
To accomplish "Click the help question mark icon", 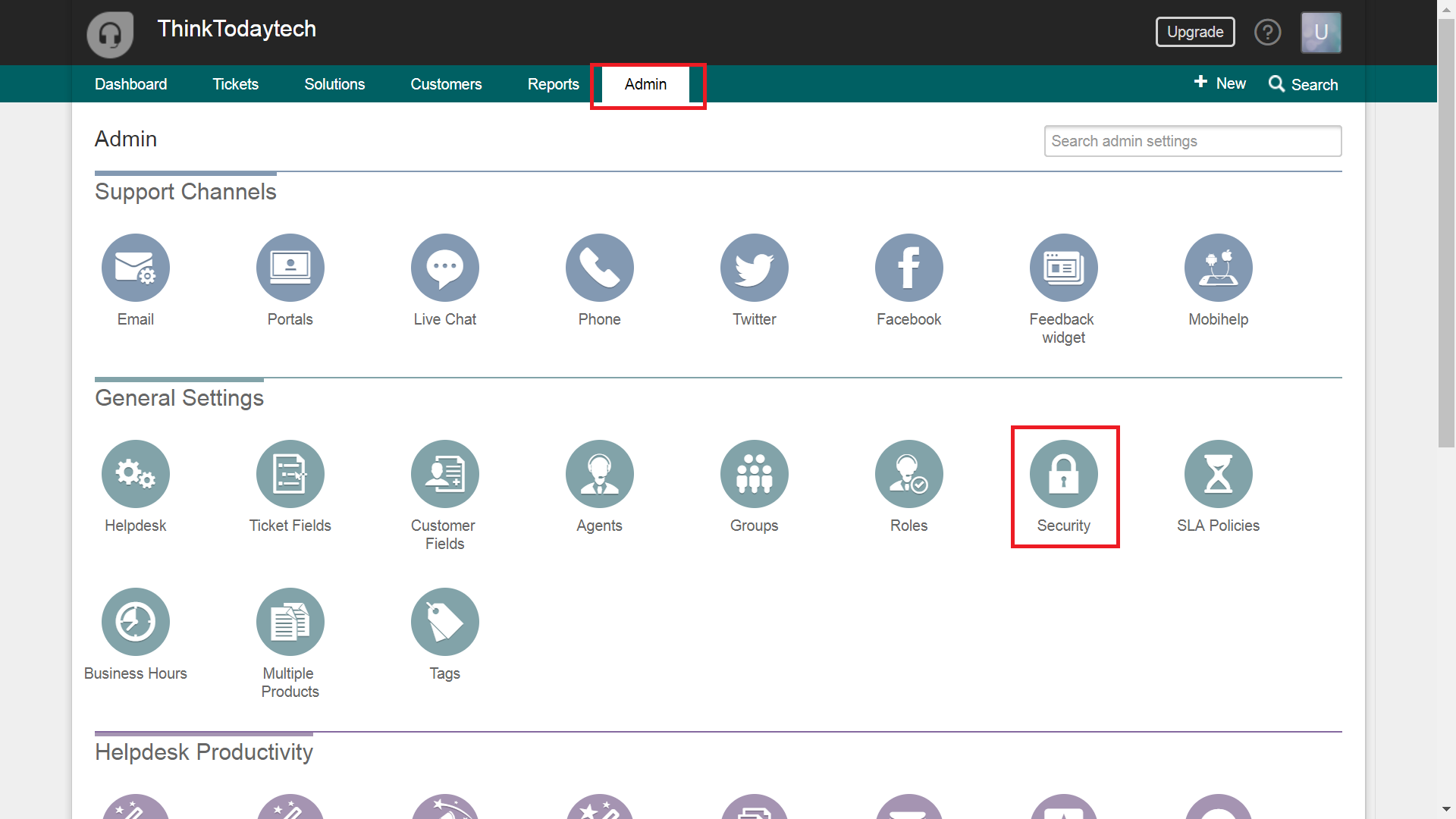I will click(x=1267, y=32).
